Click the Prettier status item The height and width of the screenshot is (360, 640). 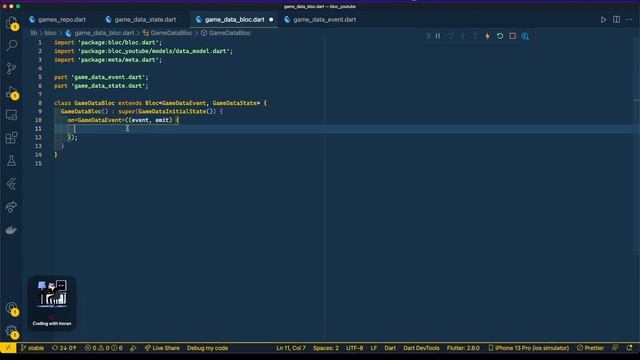590,348
